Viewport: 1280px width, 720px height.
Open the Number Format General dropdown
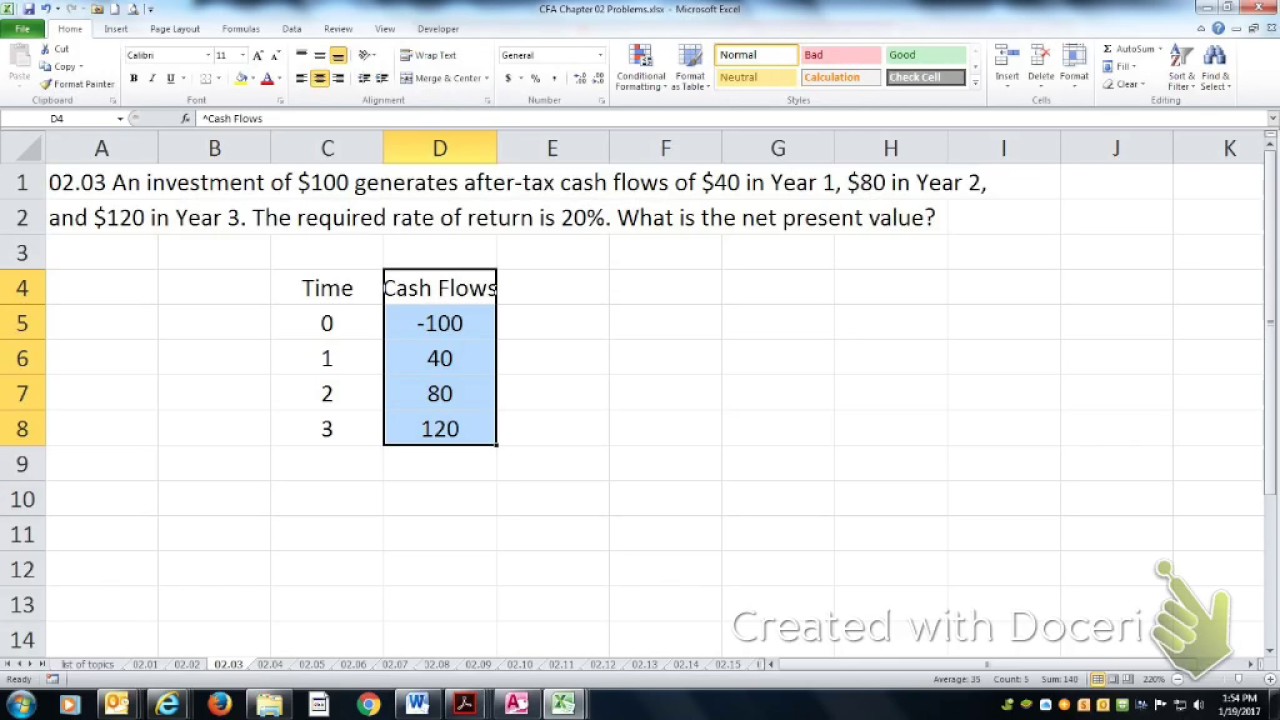click(600, 55)
